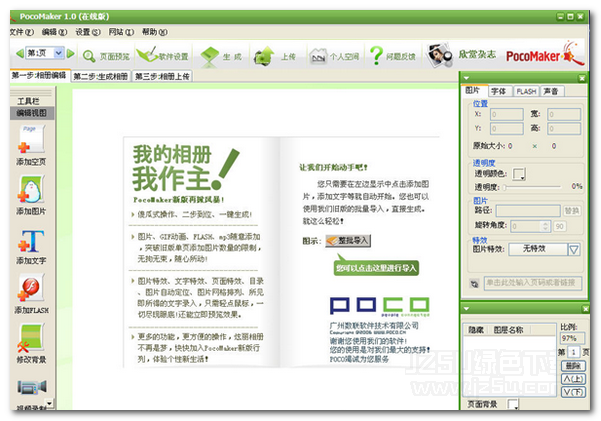This screenshot has height=421, width=601.
Task: Click 替换 button
Action: click(x=571, y=210)
